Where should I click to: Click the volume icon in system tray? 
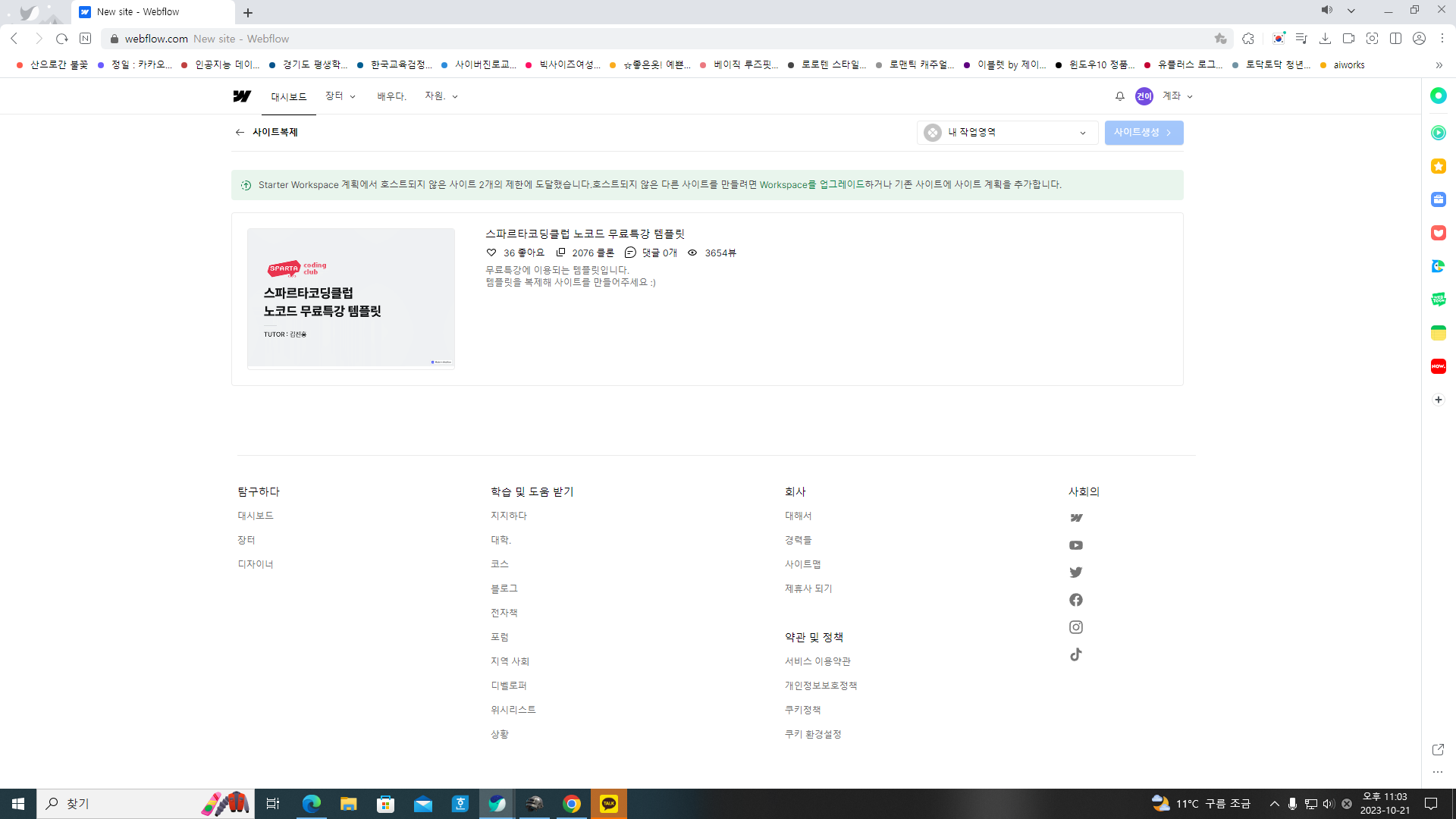point(1328,804)
